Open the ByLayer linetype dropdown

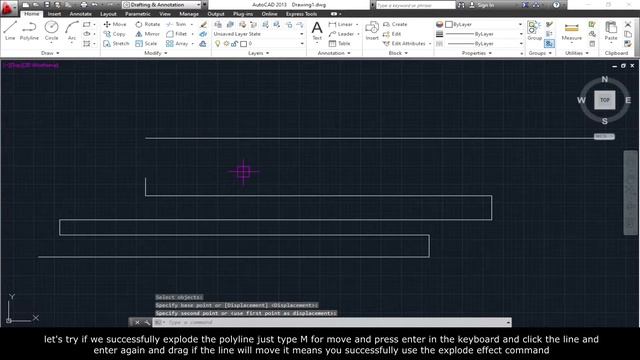click(x=484, y=43)
